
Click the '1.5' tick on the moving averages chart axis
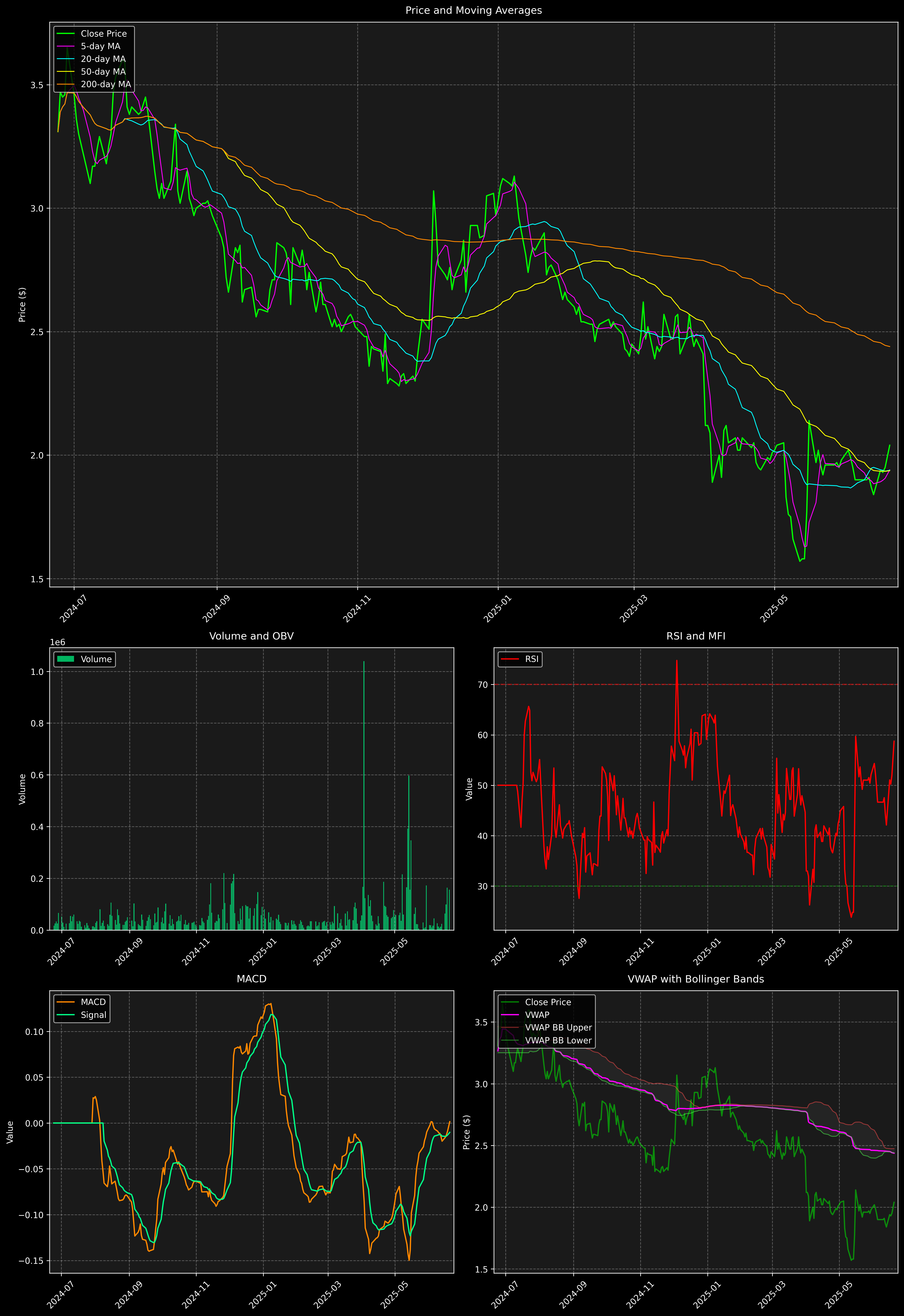pos(37,579)
